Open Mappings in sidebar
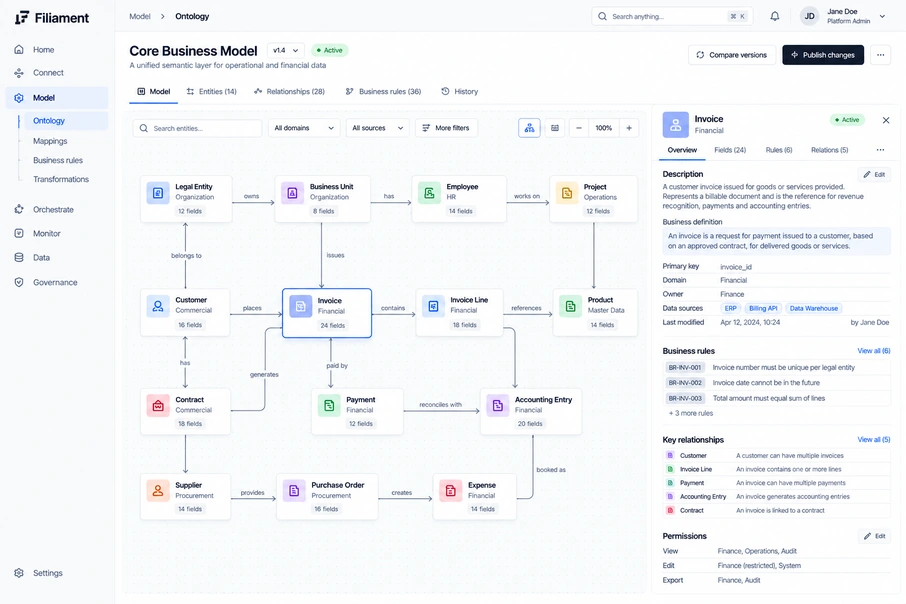The image size is (906, 604). tap(50, 141)
